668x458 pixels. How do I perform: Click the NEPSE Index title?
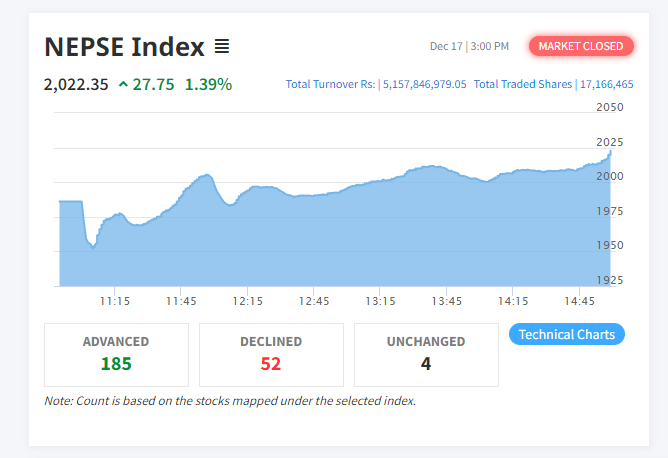(x=124, y=46)
